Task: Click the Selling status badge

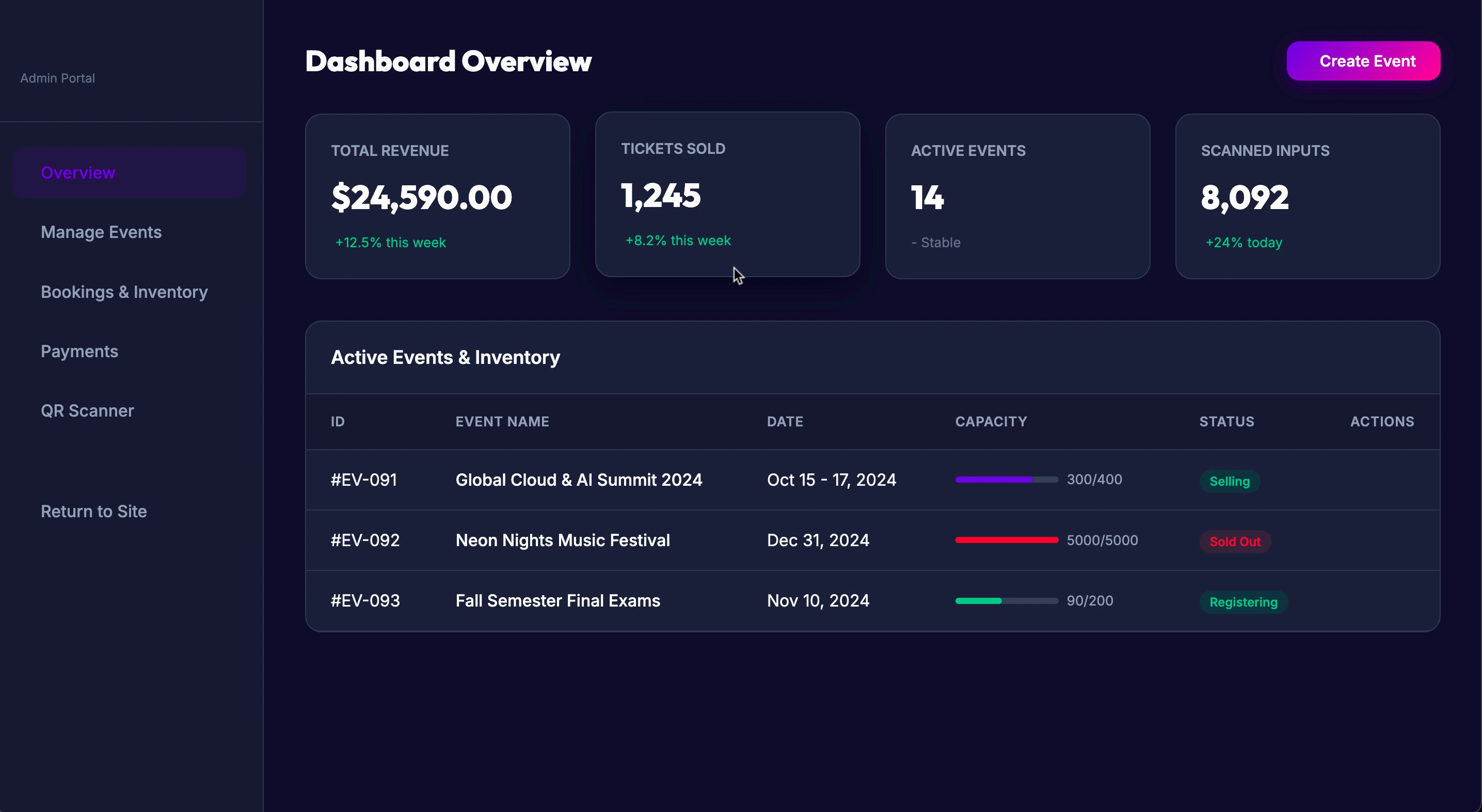Action: point(1230,481)
